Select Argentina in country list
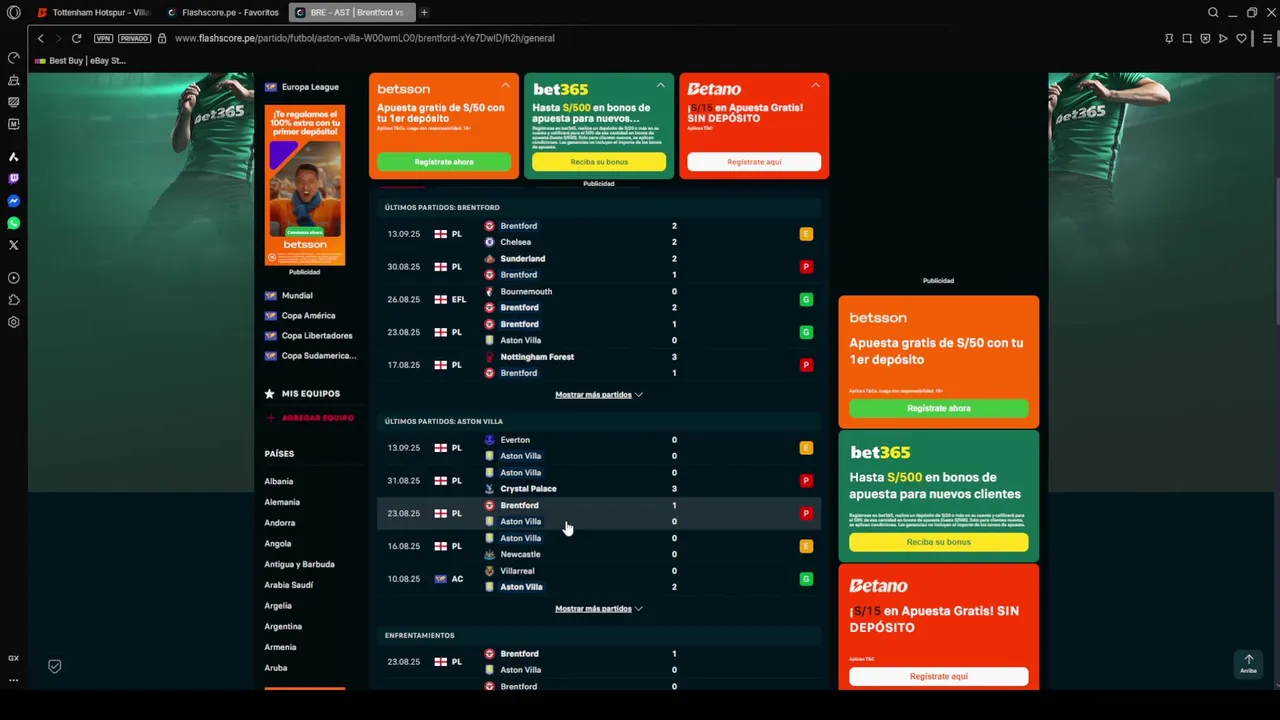The width and height of the screenshot is (1280, 720). point(283,627)
